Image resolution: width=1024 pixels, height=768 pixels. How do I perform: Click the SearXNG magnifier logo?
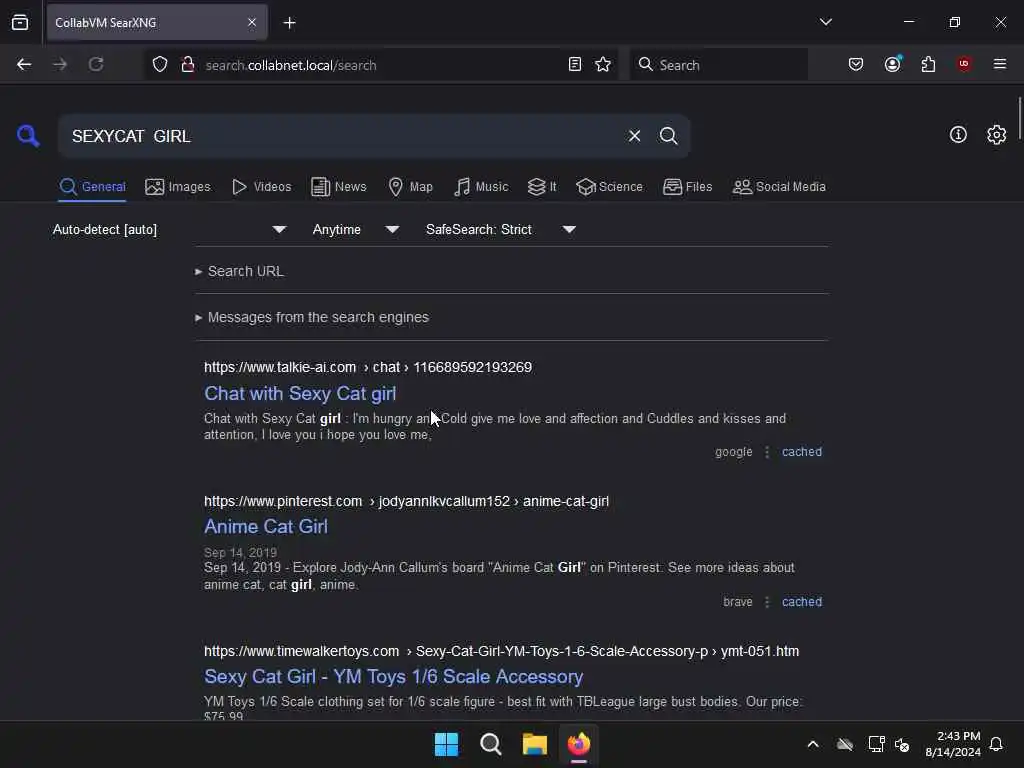click(x=28, y=136)
